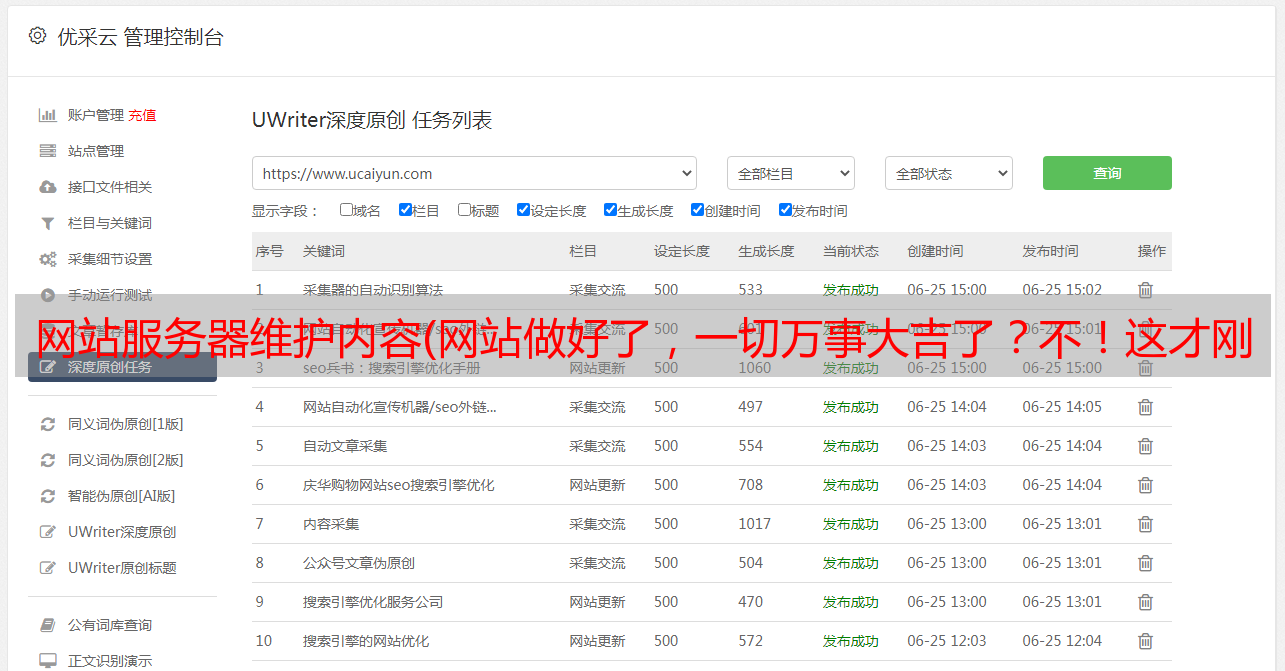Uncheck the 创建时间 checkbox
1285x671 pixels.
point(697,210)
